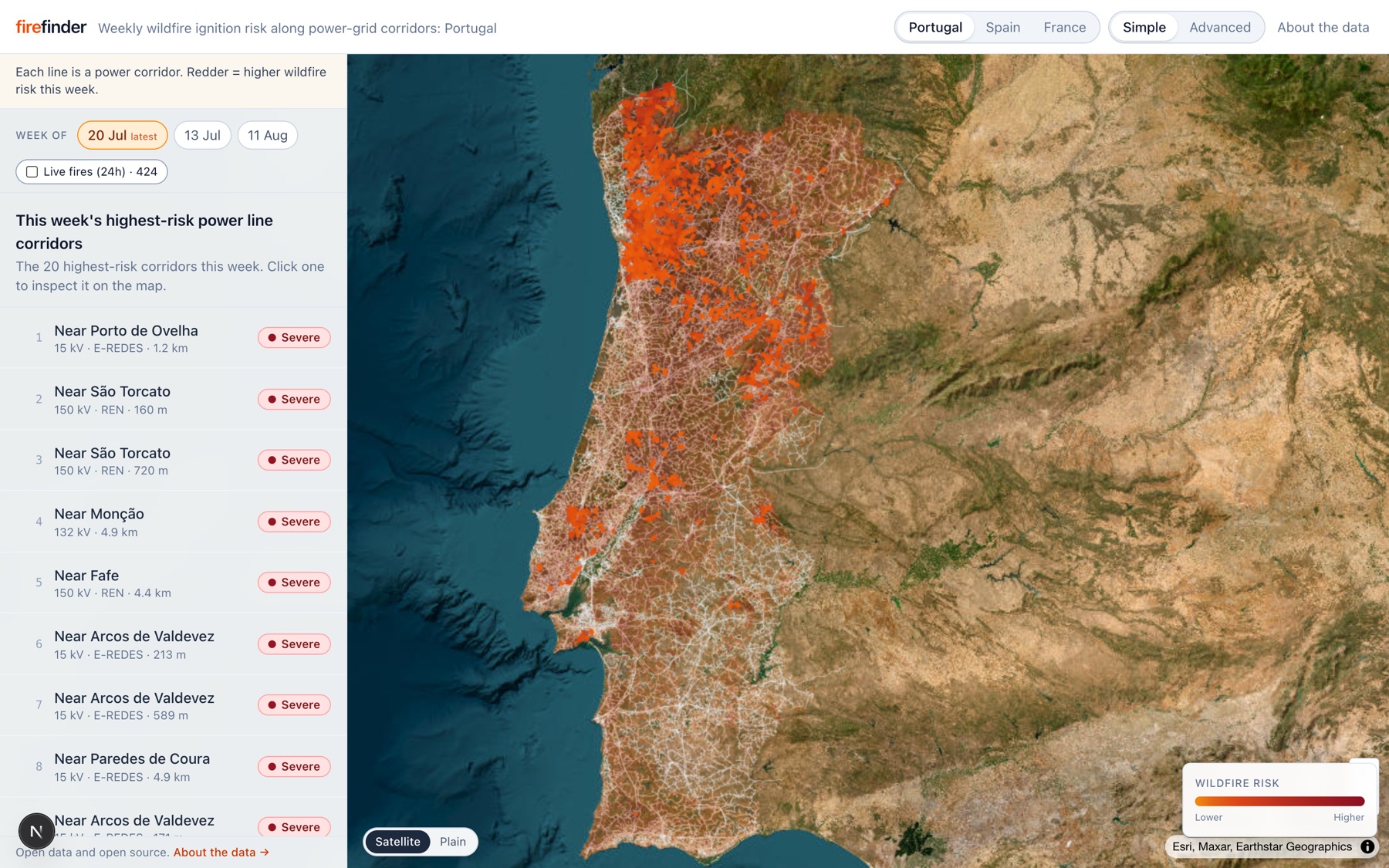The width and height of the screenshot is (1389, 868).
Task: Click Severe badge for Paredes de Coura
Action: 294,766
